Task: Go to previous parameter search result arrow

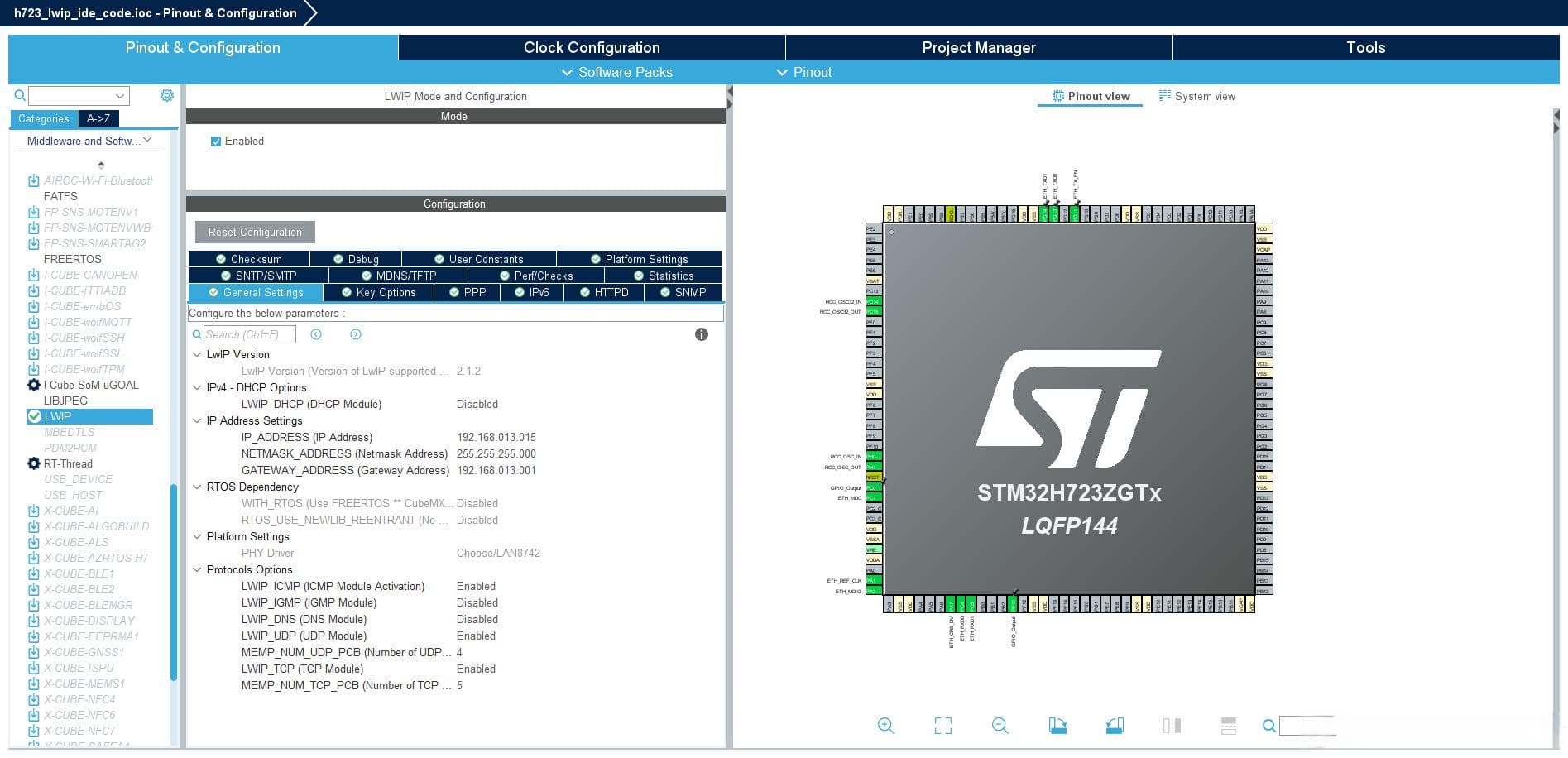Action: (x=316, y=334)
